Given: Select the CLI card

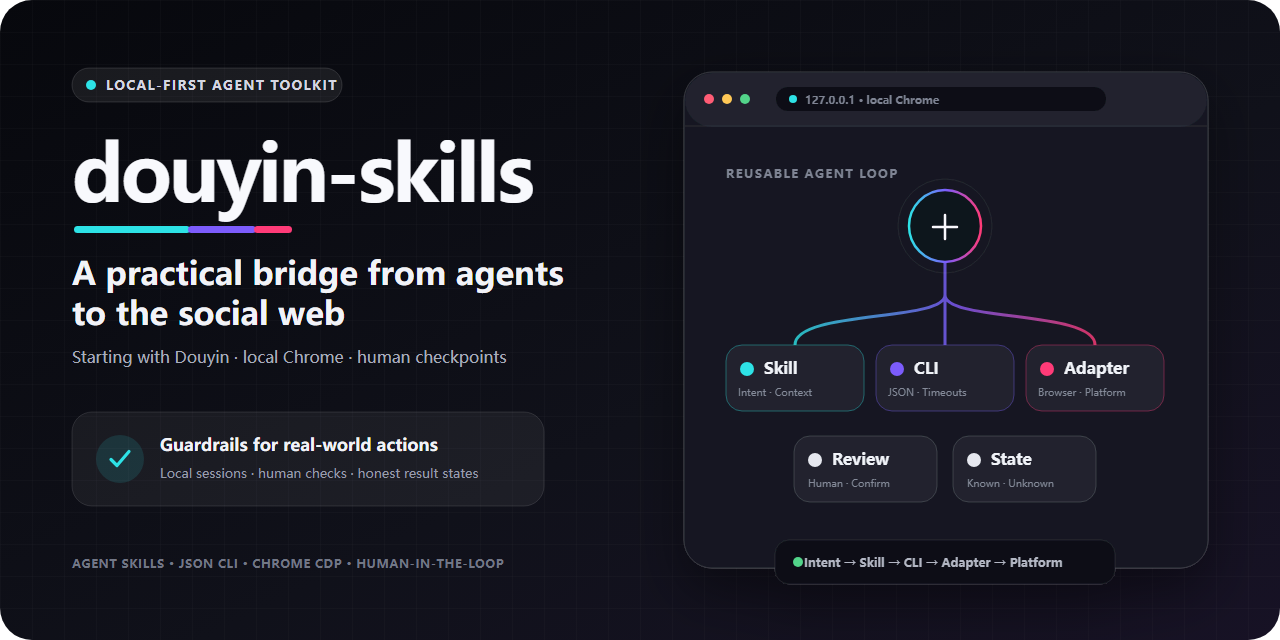Looking at the screenshot, I should point(945,378).
